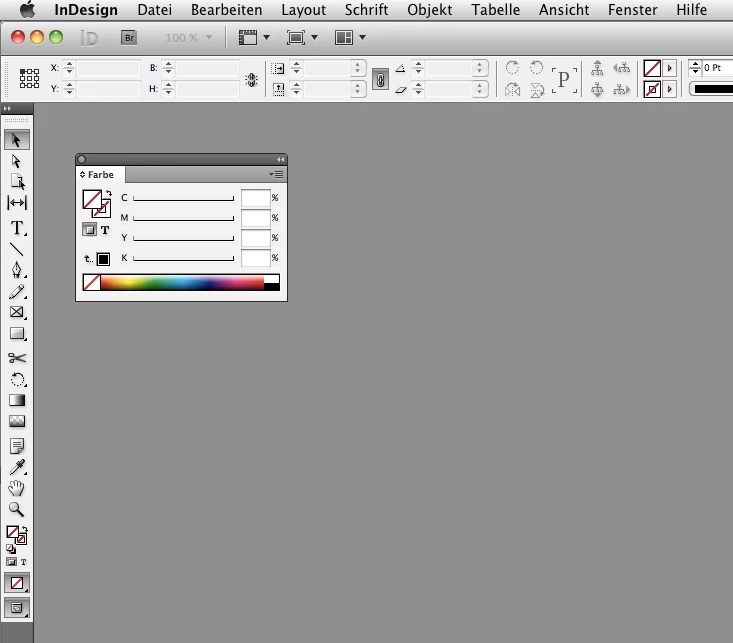This screenshot has width=733, height=643.
Task: Expand the fill color arrow in control bar
Action: 669,68
